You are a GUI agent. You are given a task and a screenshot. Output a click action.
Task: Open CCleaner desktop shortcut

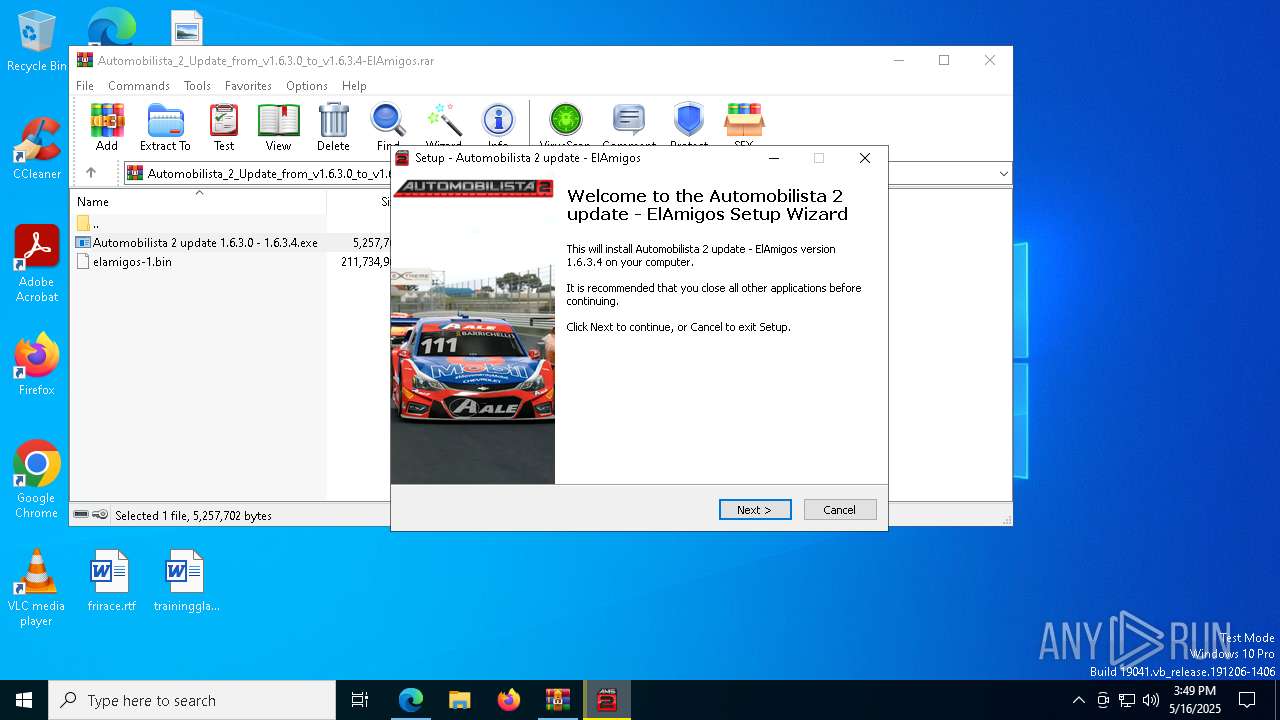pos(36,148)
